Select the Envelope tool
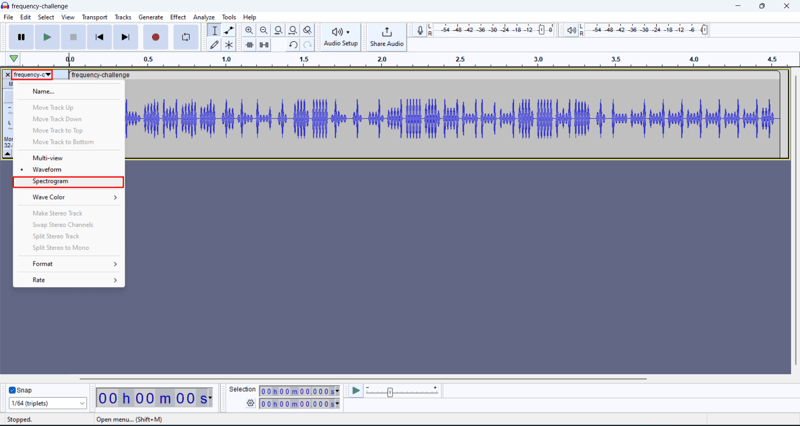This screenshot has height=426, width=800. pos(229,31)
